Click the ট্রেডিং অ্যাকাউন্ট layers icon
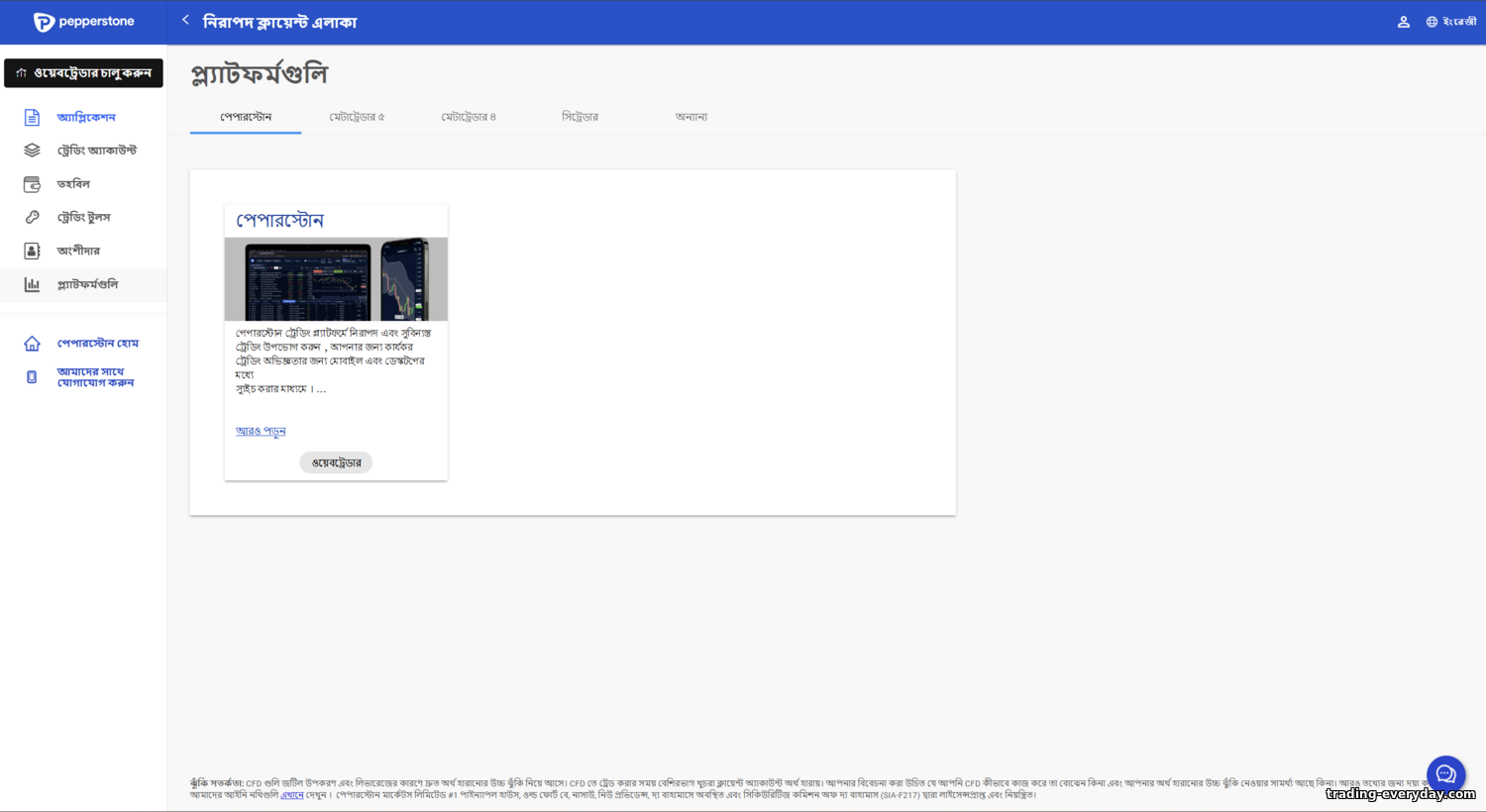Image resolution: width=1486 pixels, height=812 pixels. pos(32,151)
